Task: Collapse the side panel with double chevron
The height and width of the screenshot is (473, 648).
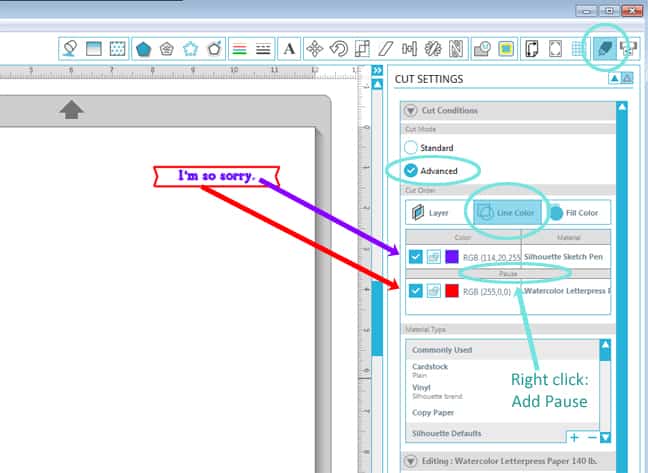Action: click(377, 71)
